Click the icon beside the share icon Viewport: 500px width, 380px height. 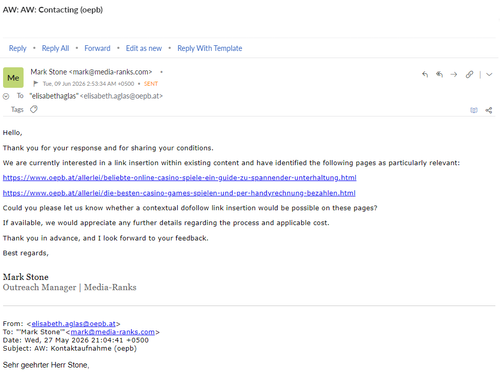coord(474,110)
